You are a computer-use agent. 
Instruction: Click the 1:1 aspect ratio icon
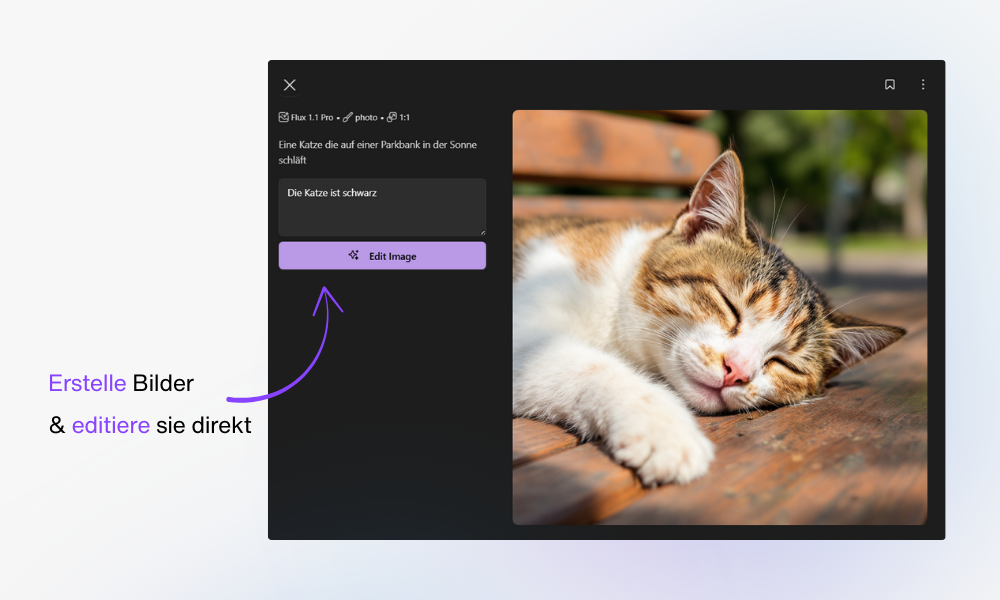tap(392, 117)
